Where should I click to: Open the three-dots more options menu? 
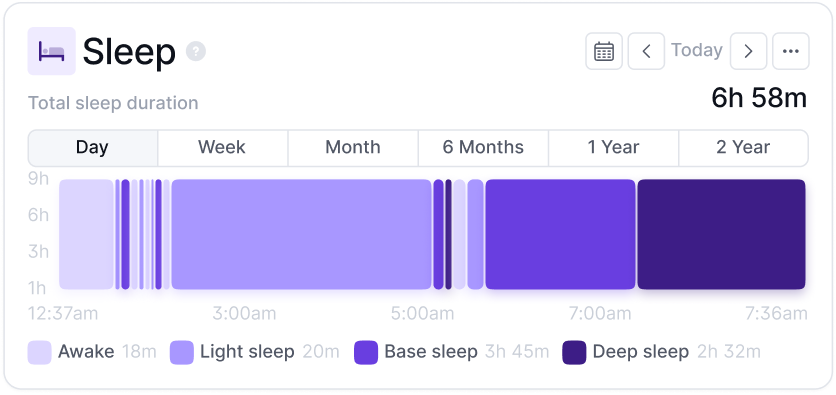coord(791,51)
